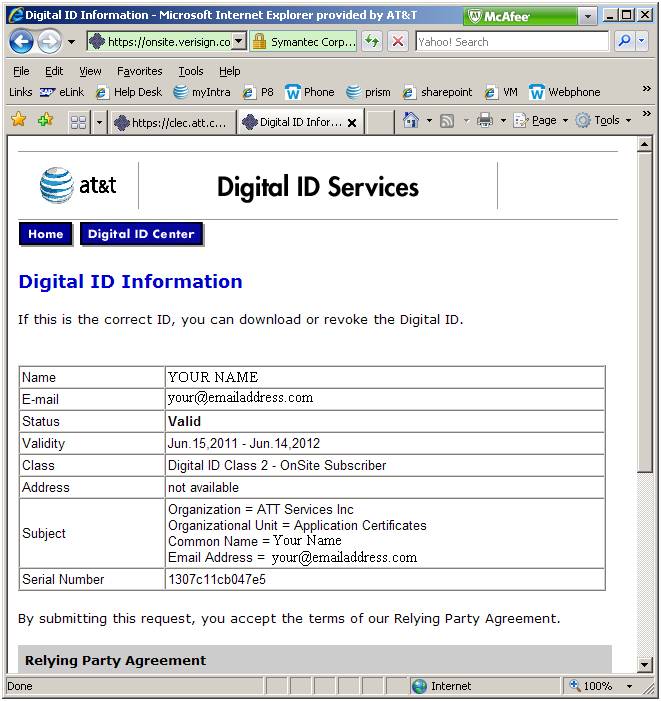Open the Webphone links bar shortcut
This screenshot has width=661, height=701.
click(x=564, y=92)
